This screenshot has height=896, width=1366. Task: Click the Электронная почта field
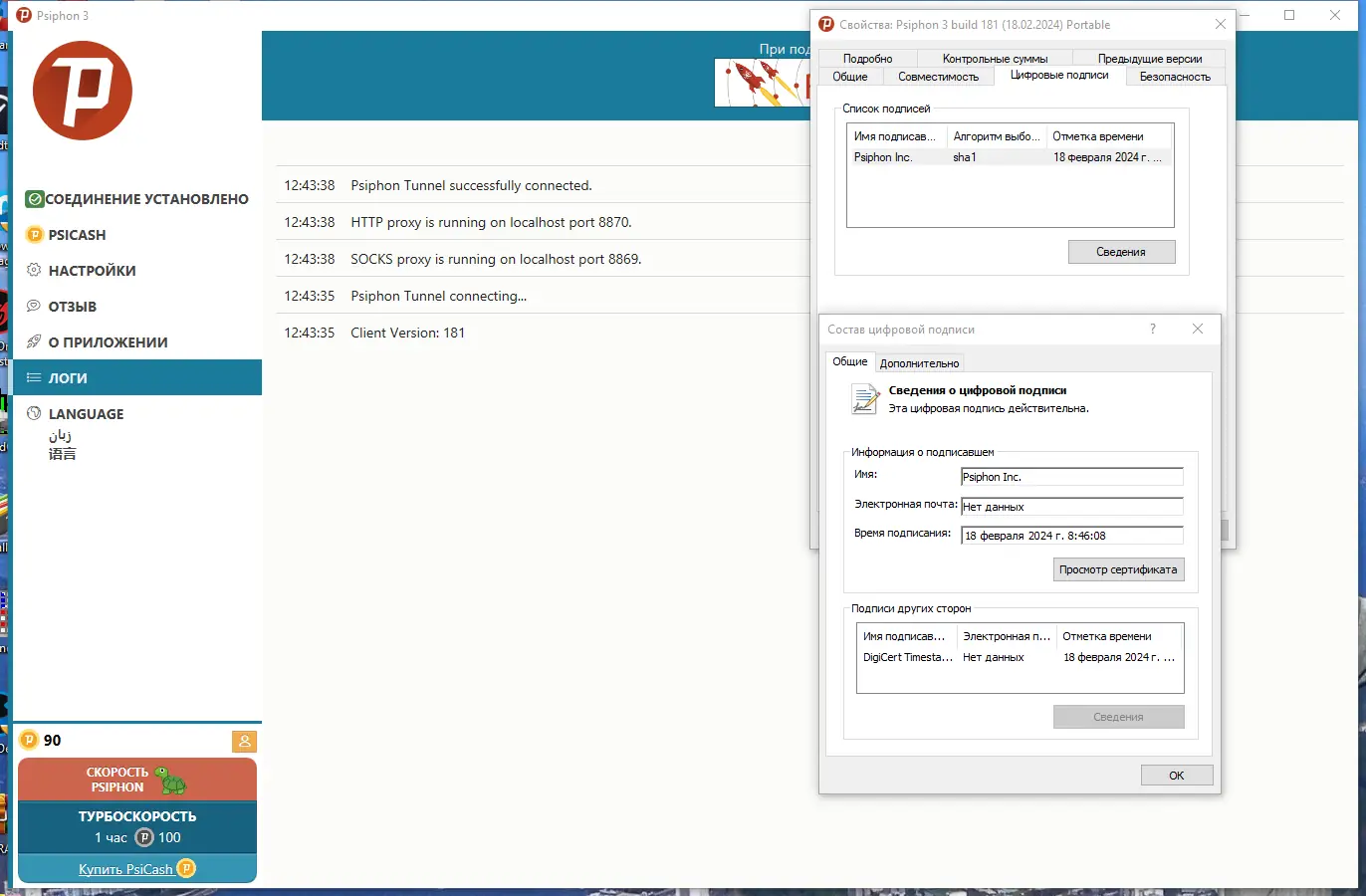pyautogui.click(x=1072, y=507)
